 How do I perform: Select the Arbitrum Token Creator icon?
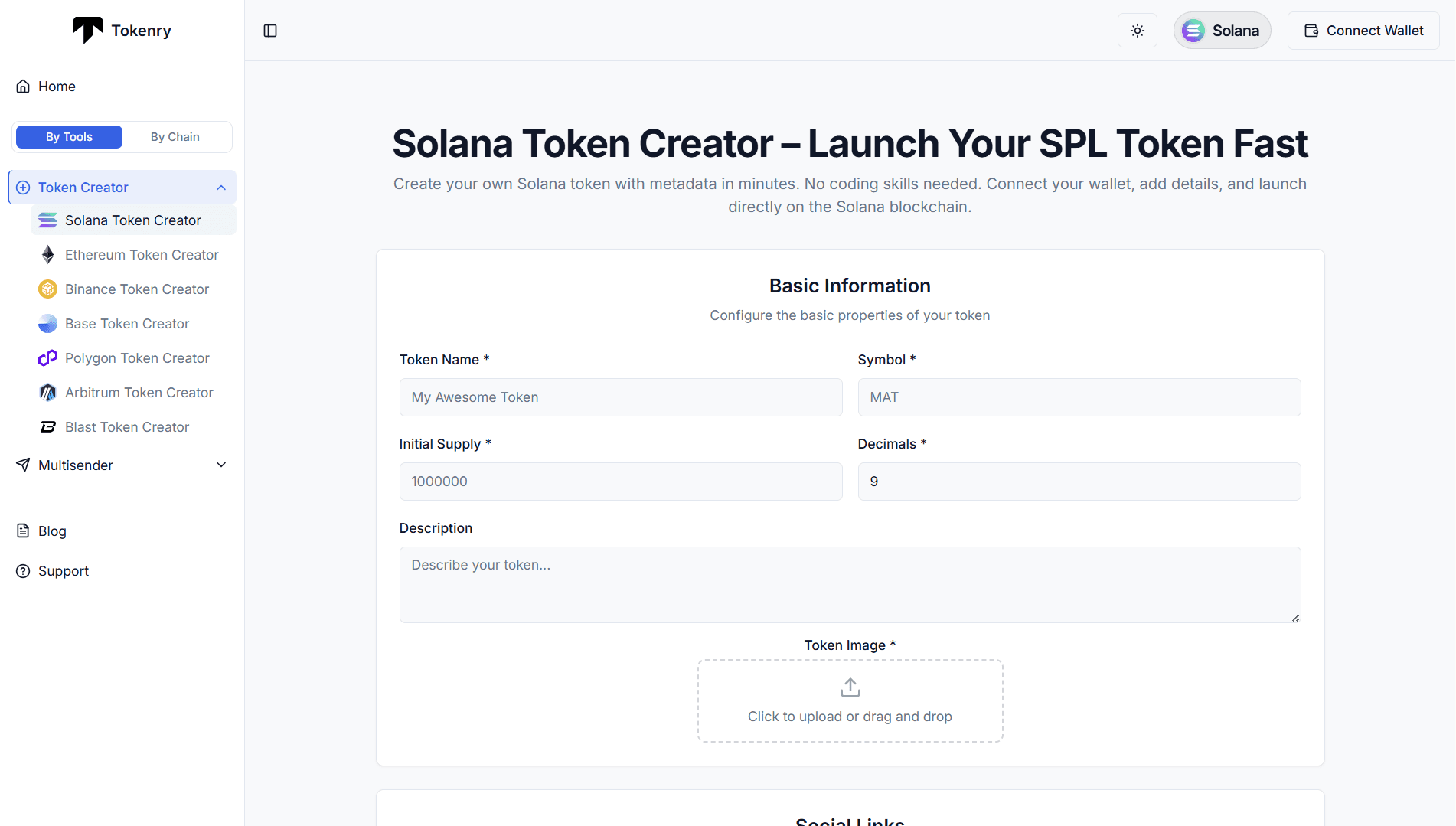[47, 392]
